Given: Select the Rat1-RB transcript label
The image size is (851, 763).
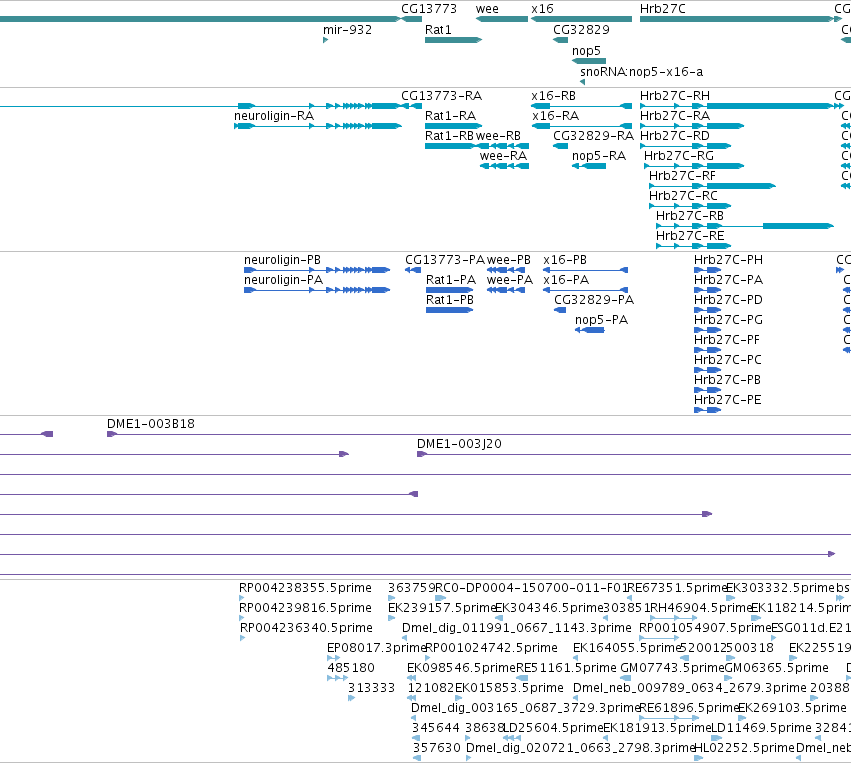Looking at the screenshot, I should [449, 136].
